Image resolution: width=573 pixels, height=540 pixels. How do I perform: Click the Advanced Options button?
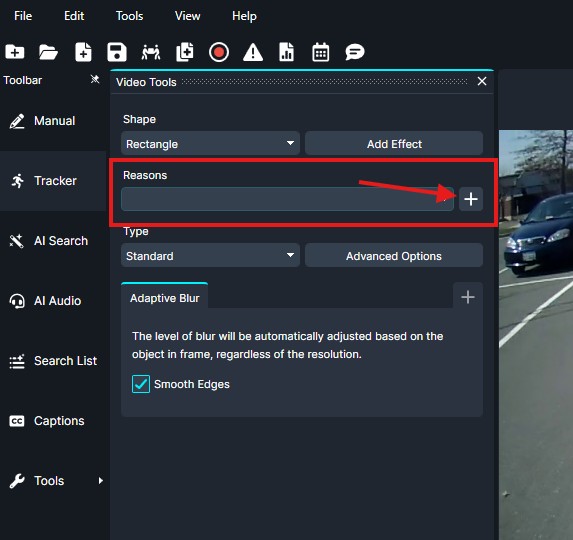(x=394, y=255)
